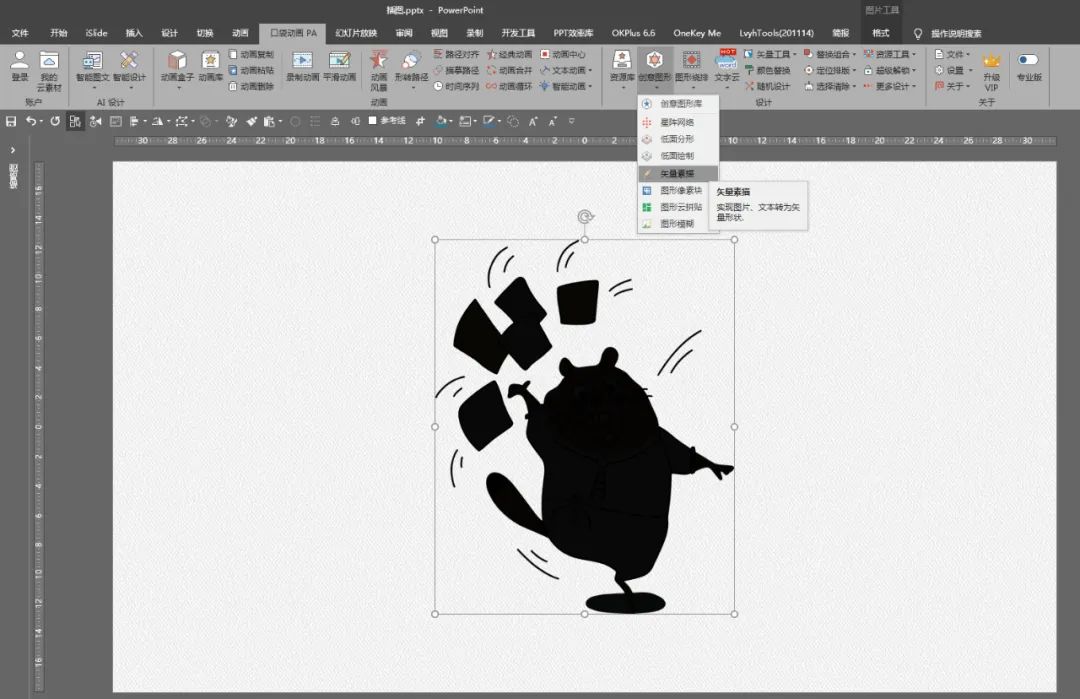
Task: Select 矢量素描 menu entry
Action: coord(678,174)
